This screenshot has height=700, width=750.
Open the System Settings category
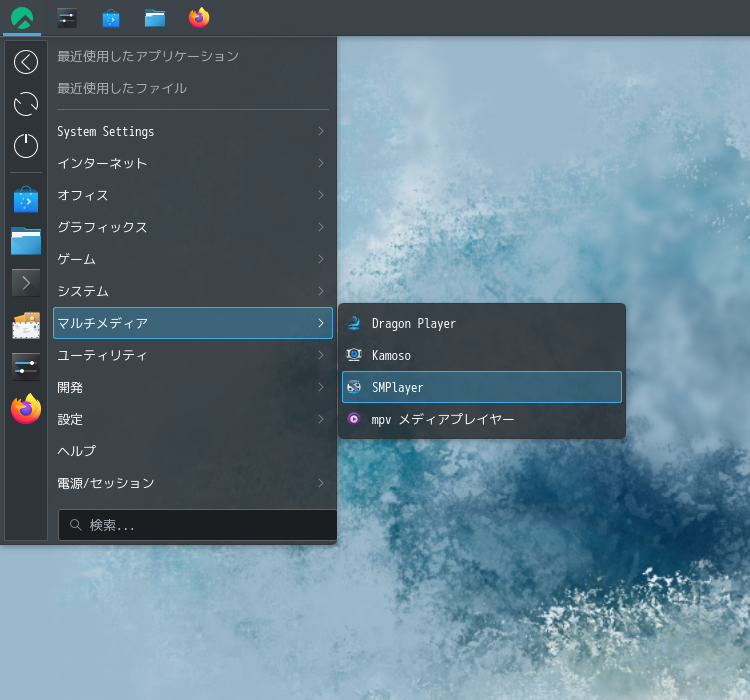click(192, 131)
